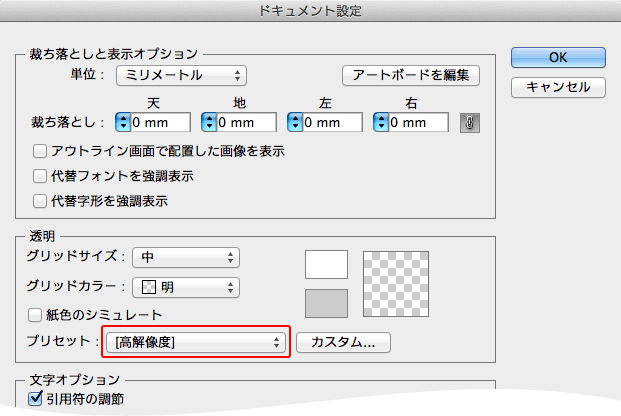Open the プリセット [高解像度] dropdown
Screen dimensions: 621x416
[195, 343]
